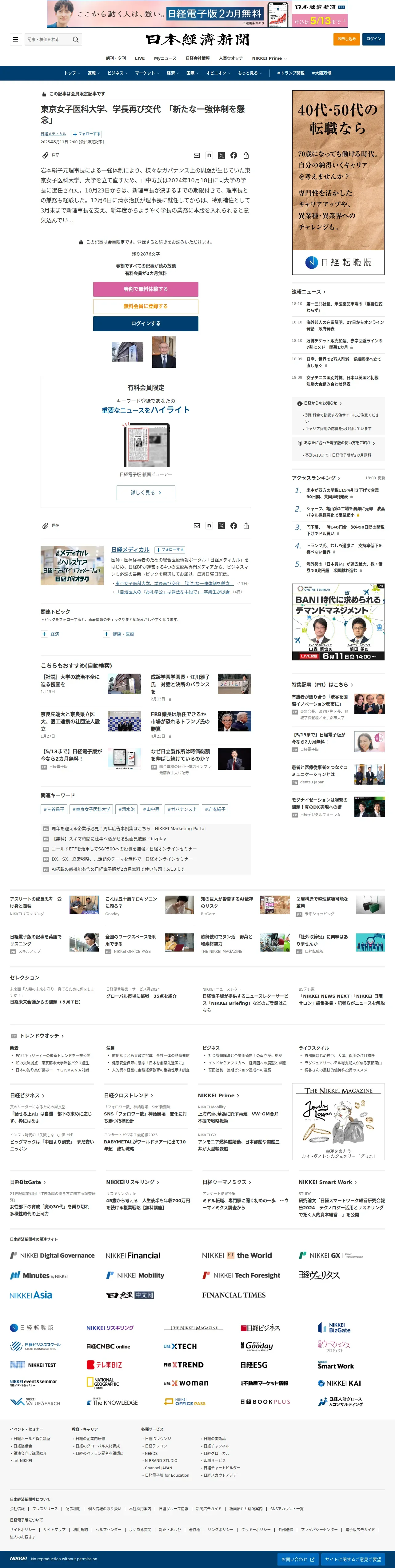
Task: Open the share-sheet icon under the headline
Action: coord(246,155)
